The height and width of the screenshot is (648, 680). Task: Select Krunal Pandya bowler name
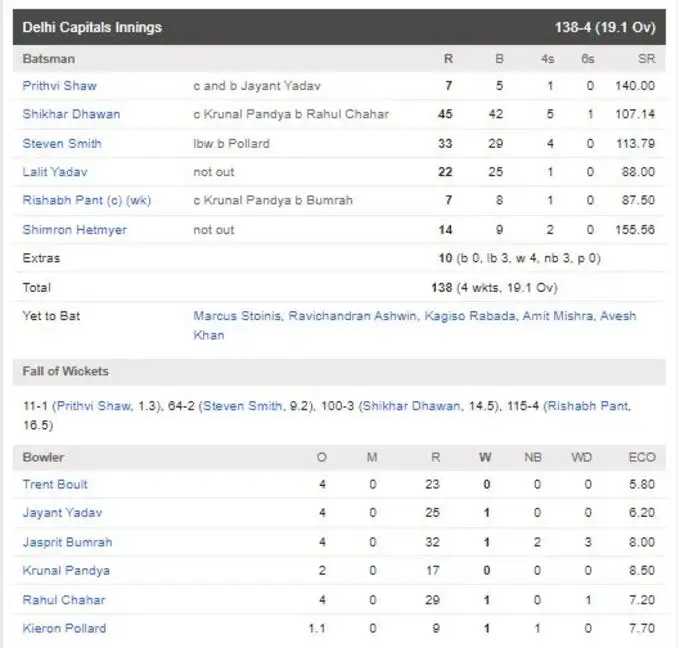point(66,571)
